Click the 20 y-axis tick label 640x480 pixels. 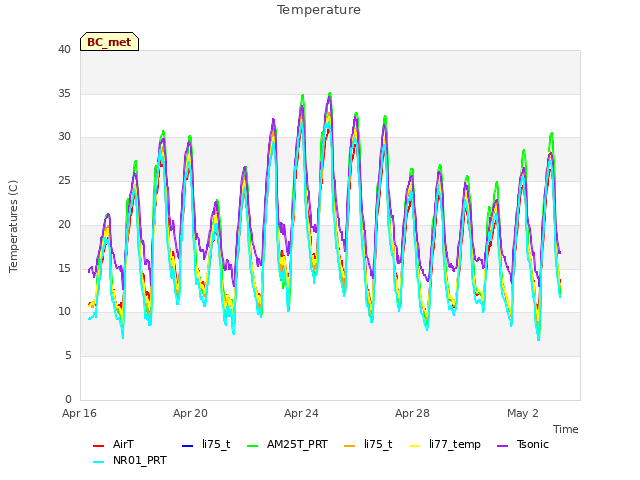[64, 224]
